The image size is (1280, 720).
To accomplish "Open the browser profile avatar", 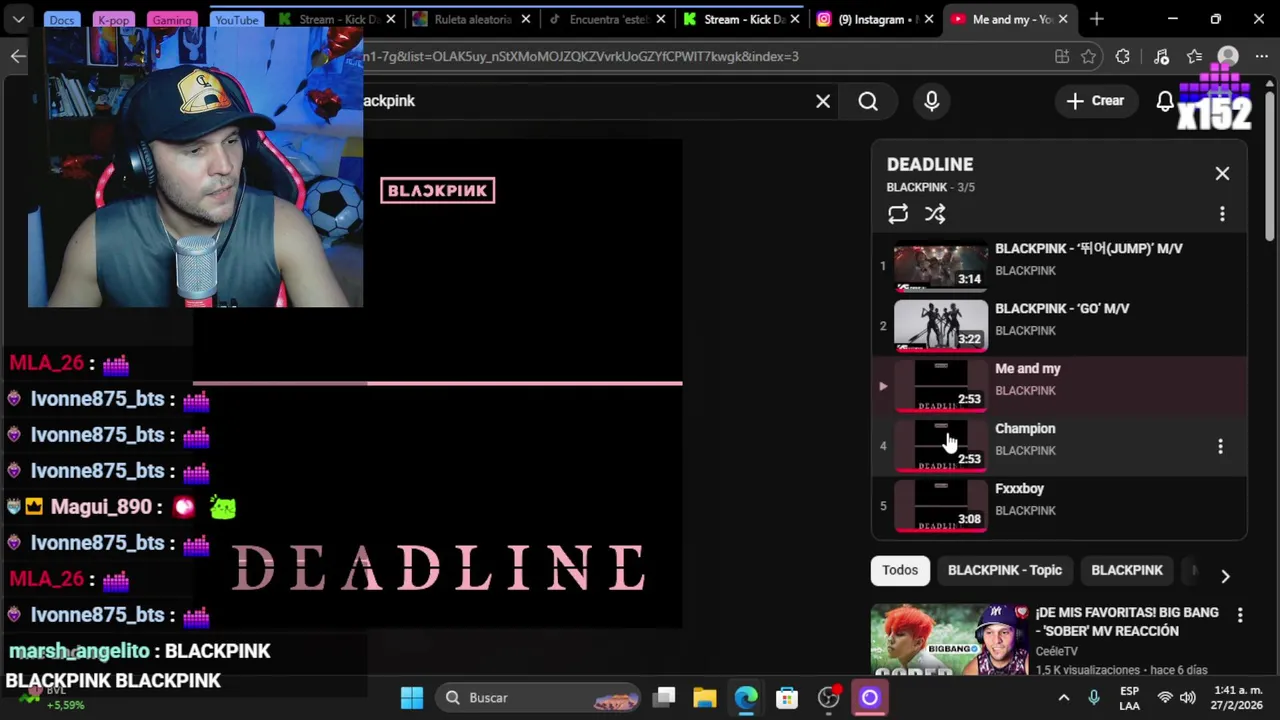I will [1228, 57].
